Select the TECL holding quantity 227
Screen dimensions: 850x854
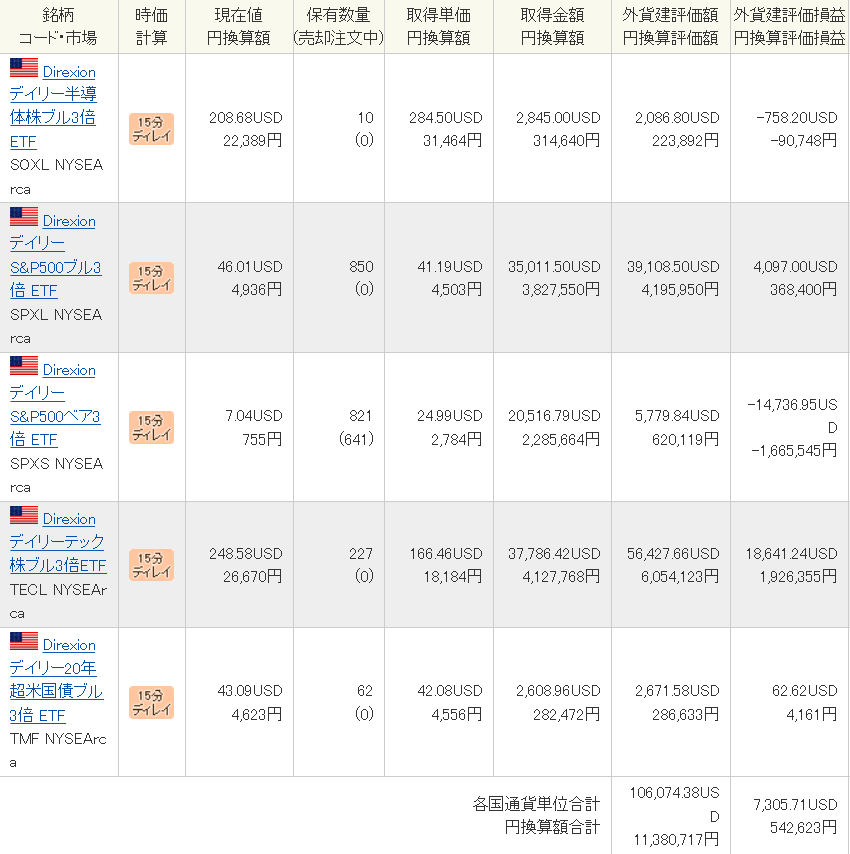click(x=362, y=554)
